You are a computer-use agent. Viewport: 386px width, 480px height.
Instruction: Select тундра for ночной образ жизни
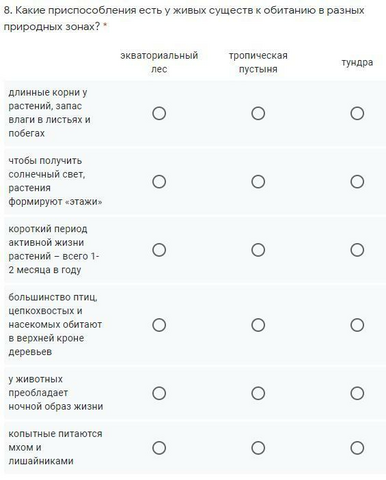coord(357,393)
